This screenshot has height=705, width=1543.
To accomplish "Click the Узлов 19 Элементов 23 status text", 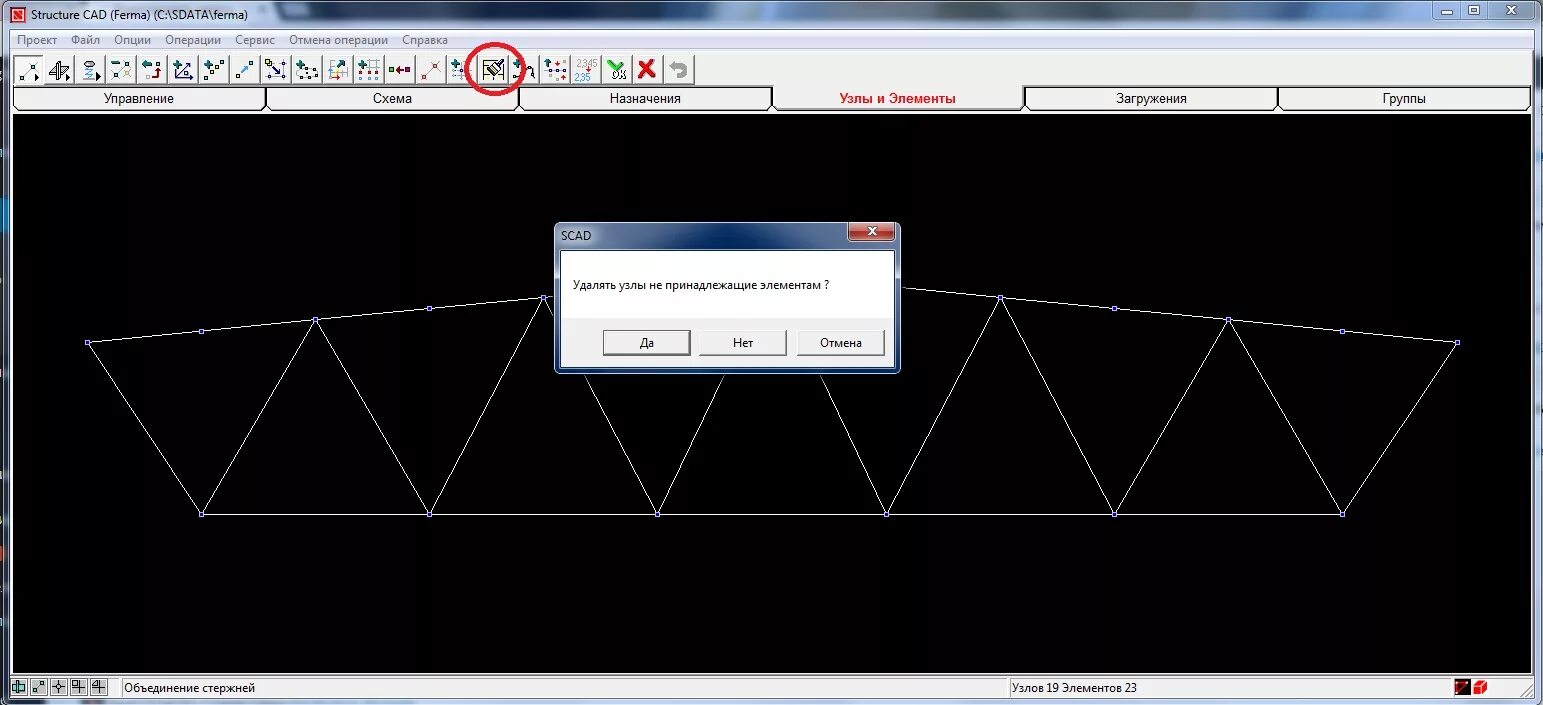I will click(x=1074, y=688).
